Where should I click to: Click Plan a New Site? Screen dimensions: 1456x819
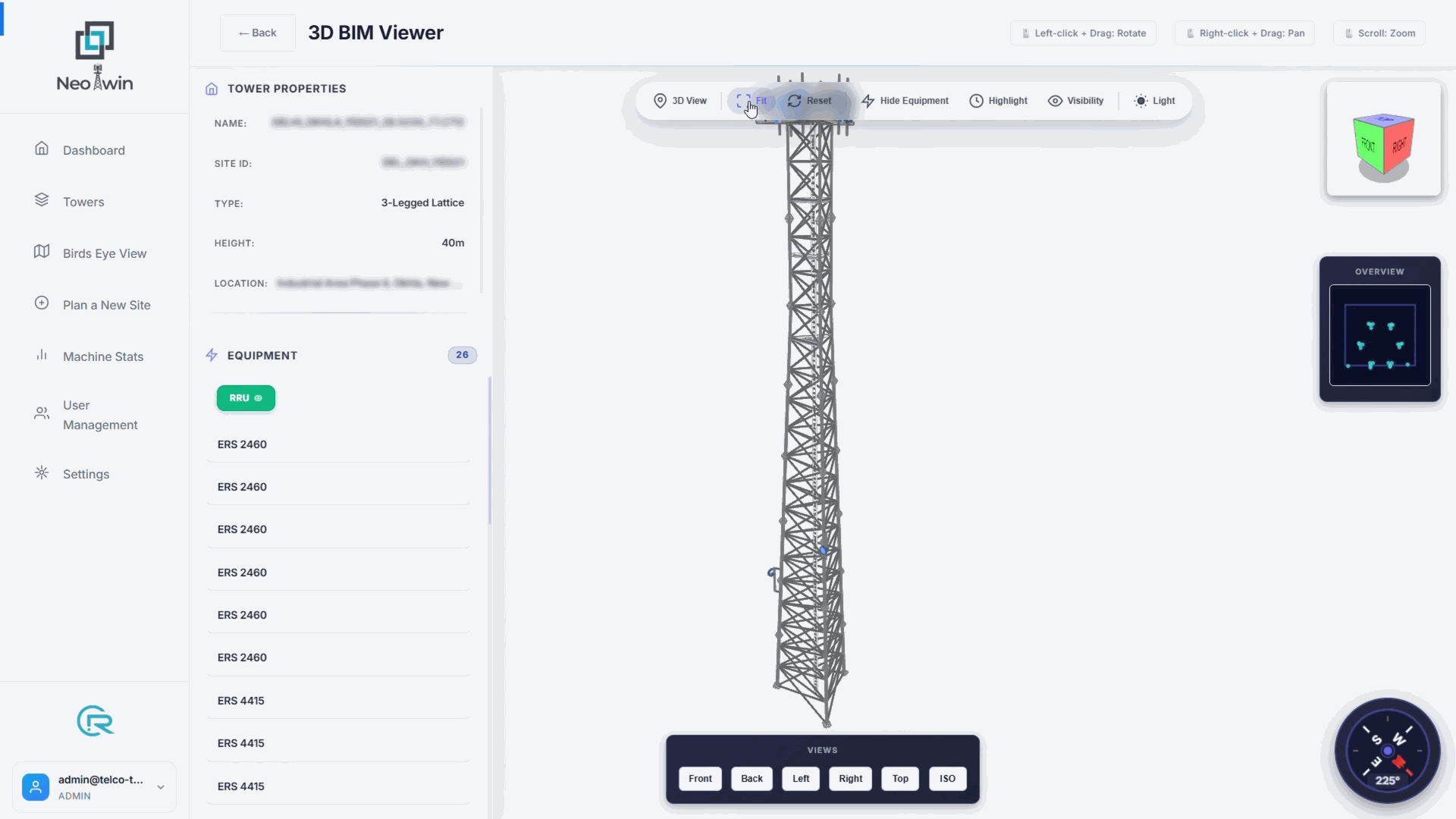(x=106, y=305)
